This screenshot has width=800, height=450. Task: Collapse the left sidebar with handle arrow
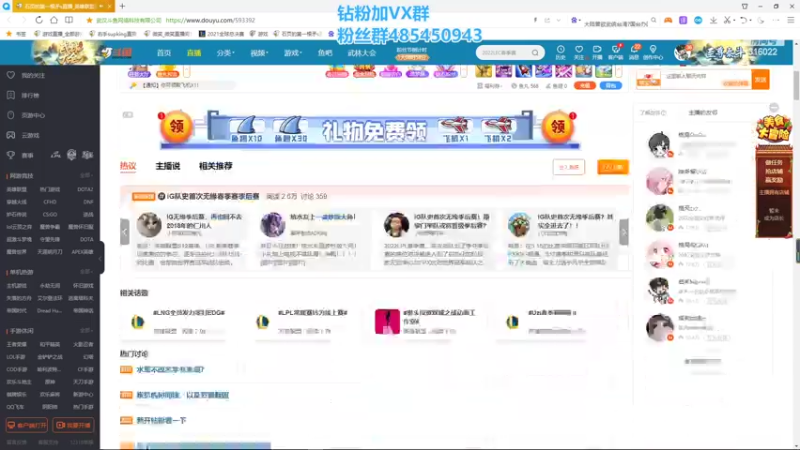[101, 258]
